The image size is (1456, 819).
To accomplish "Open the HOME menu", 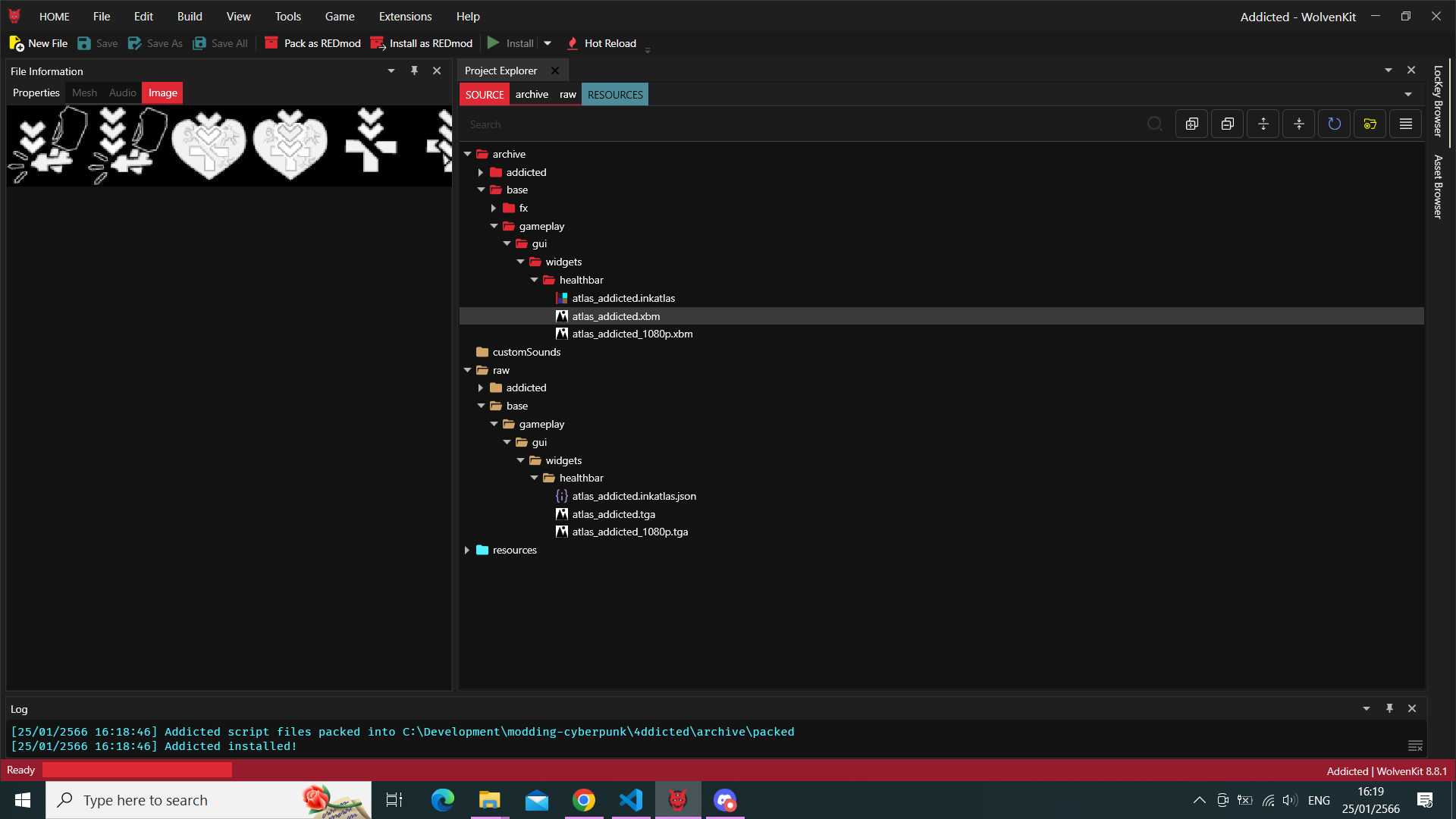I will 55,17.
